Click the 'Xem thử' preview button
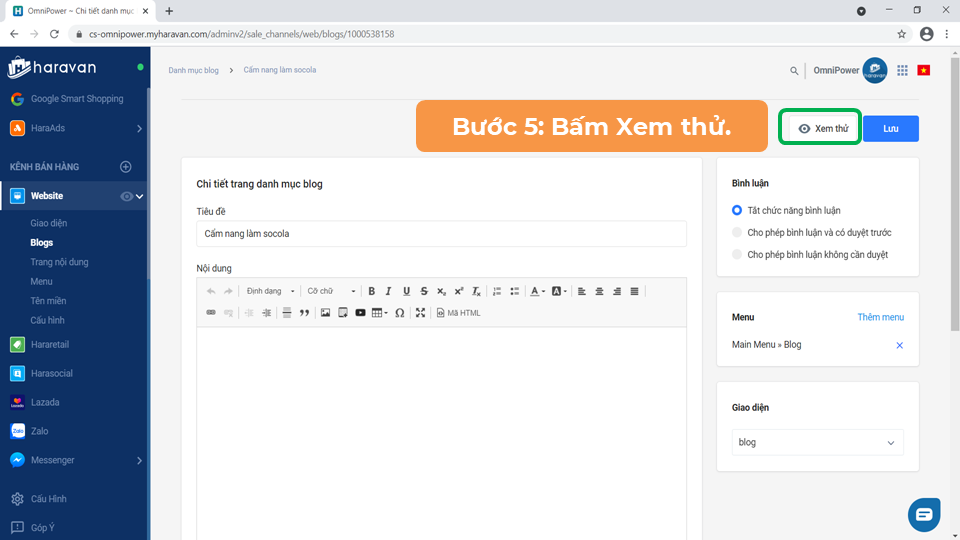The width and height of the screenshot is (960, 540). point(820,129)
